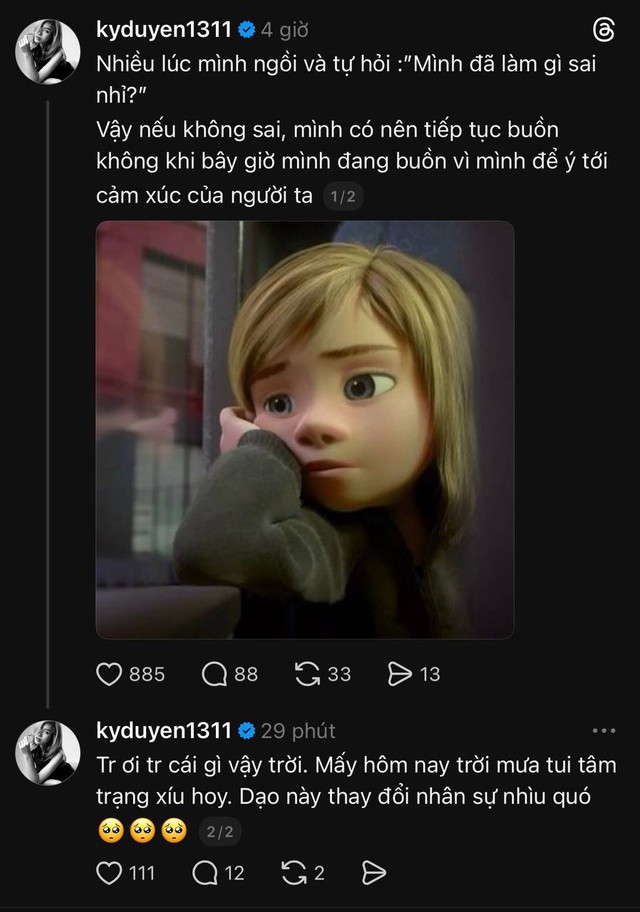640x912 pixels.
Task: Open comments on the post with 88 replies
Action: pos(215,675)
